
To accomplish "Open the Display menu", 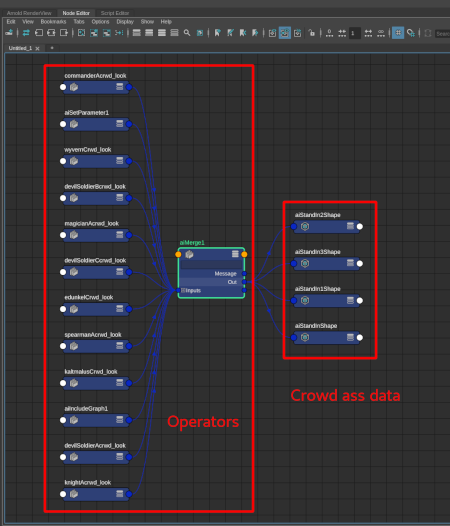I will coord(125,22).
